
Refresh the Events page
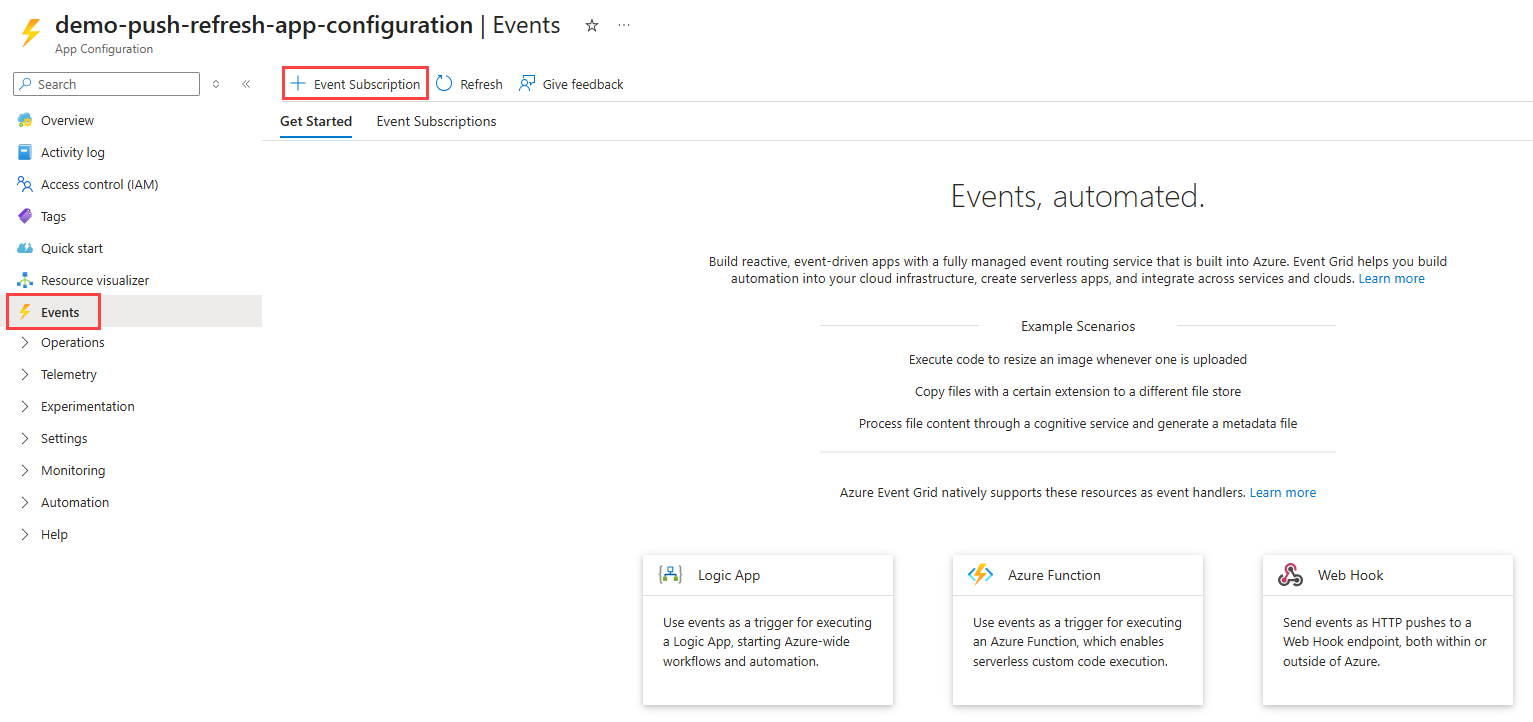click(468, 84)
